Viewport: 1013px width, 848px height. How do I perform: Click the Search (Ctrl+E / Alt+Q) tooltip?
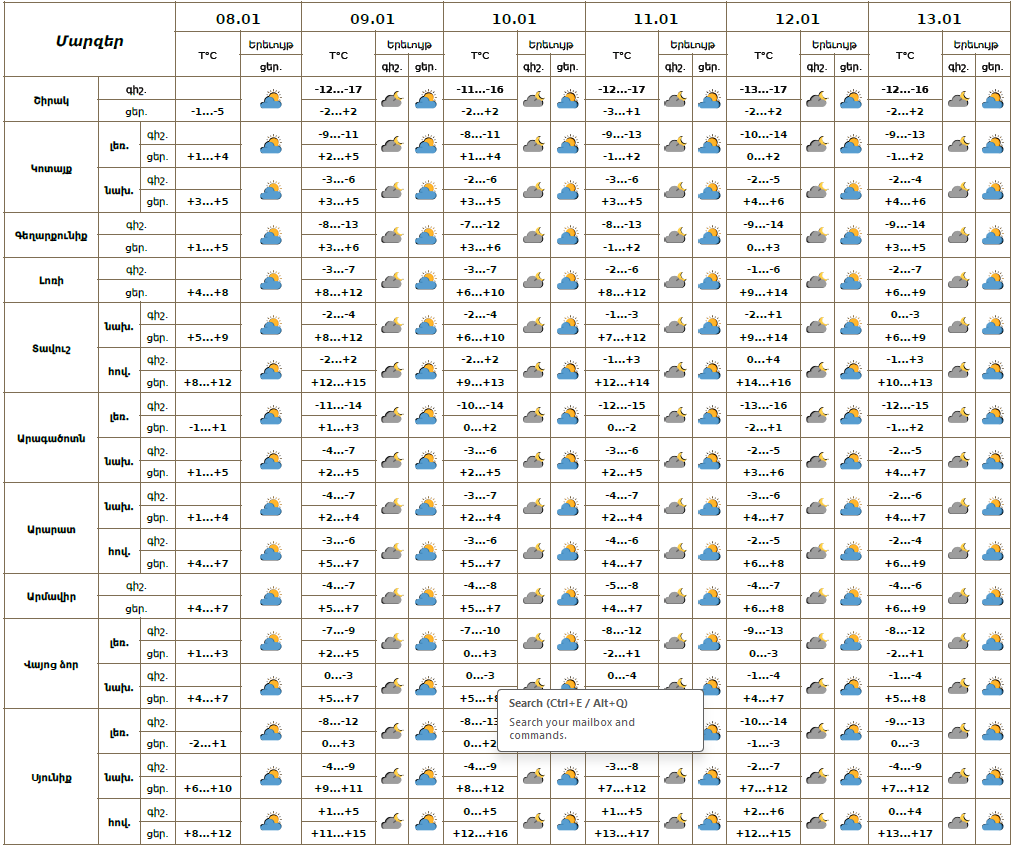point(599,720)
